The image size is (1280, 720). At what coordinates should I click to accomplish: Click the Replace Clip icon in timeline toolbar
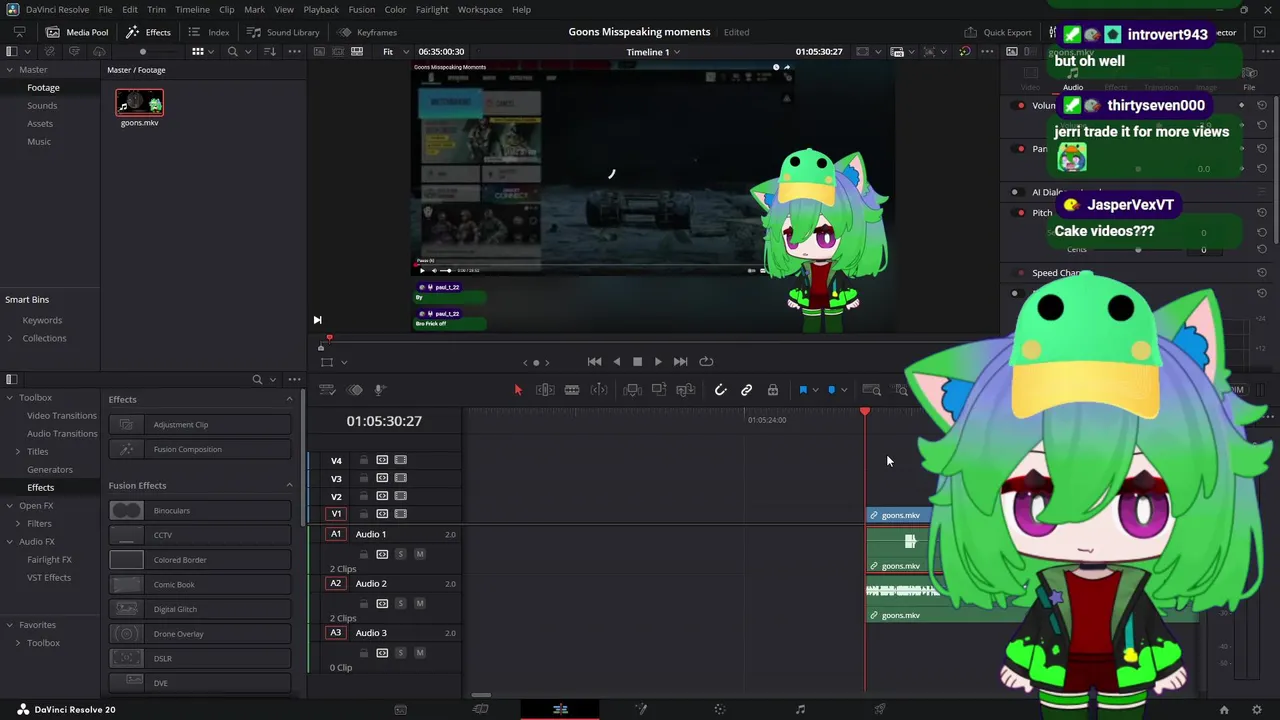pyautogui.click(x=685, y=390)
